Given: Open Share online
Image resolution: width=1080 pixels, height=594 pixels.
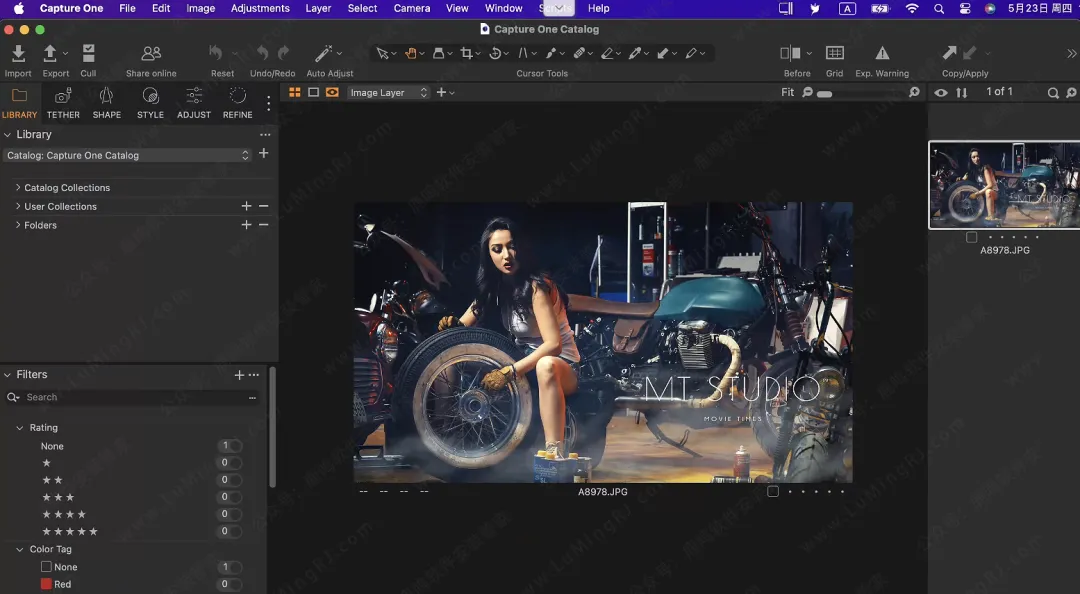Looking at the screenshot, I should [151, 54].
